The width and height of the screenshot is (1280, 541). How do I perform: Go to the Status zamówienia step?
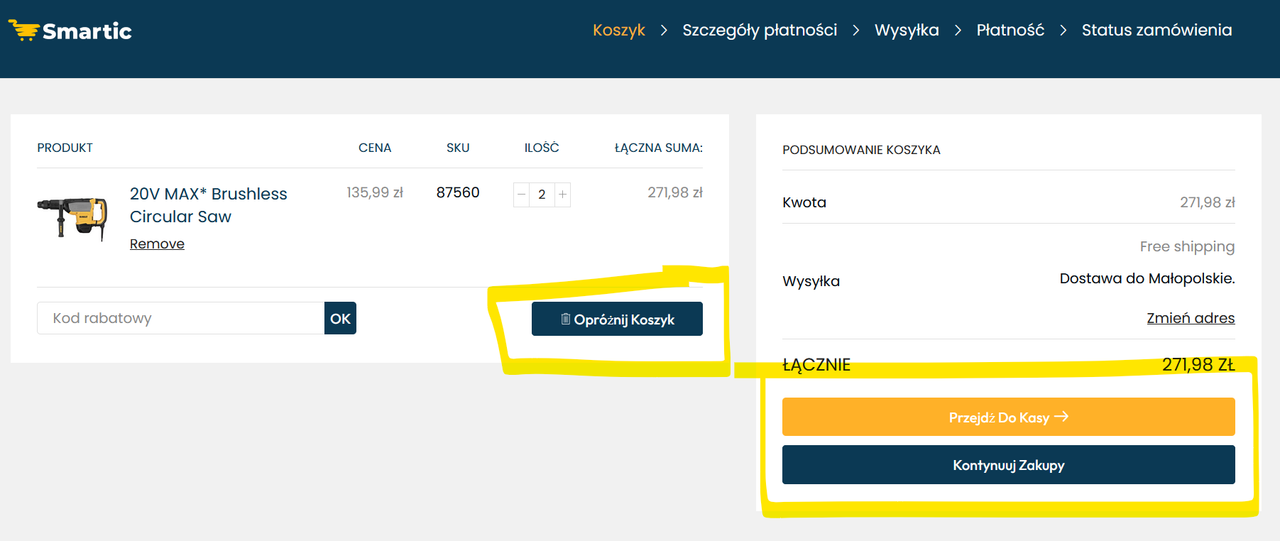click(1157, 30)
